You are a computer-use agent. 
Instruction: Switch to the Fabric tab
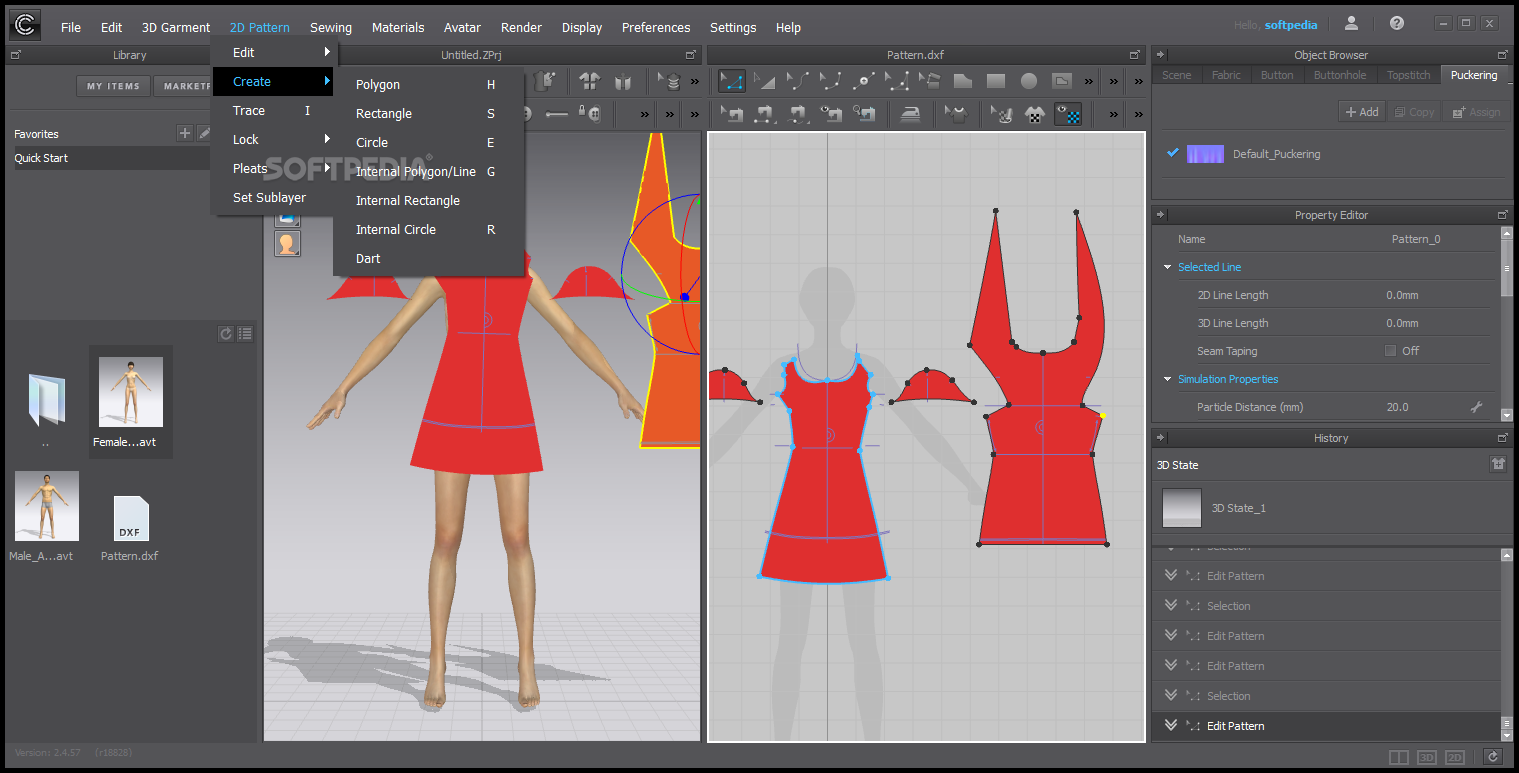click(x=1226, y=75)
